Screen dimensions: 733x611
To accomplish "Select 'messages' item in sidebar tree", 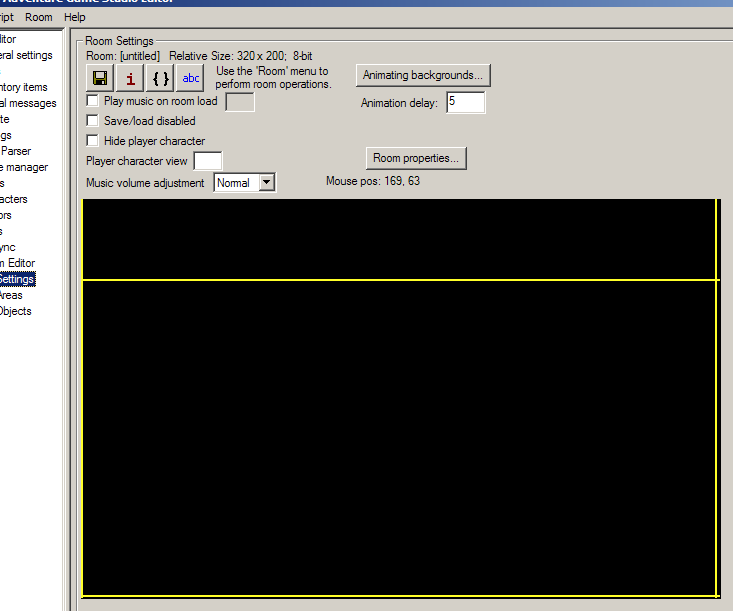I will tap(28, 103).
